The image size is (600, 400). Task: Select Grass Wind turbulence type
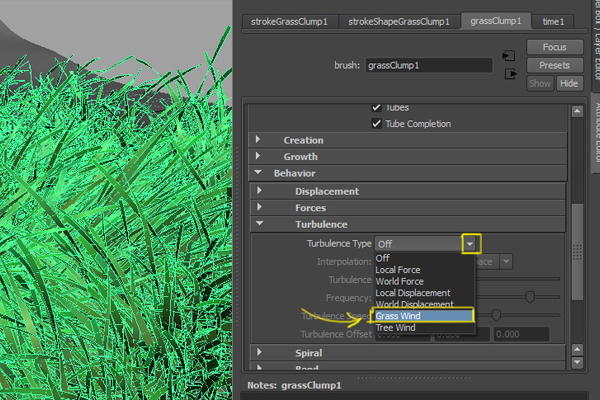(x=424, y=316)
